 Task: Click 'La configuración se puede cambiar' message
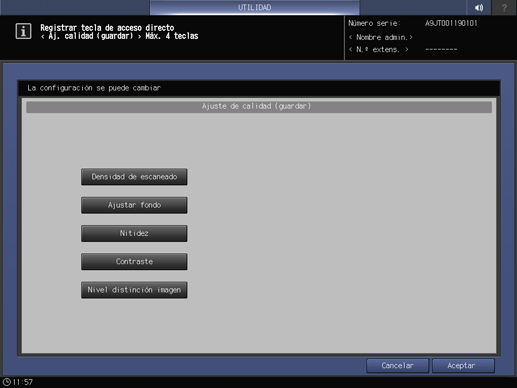pos(94,88)
